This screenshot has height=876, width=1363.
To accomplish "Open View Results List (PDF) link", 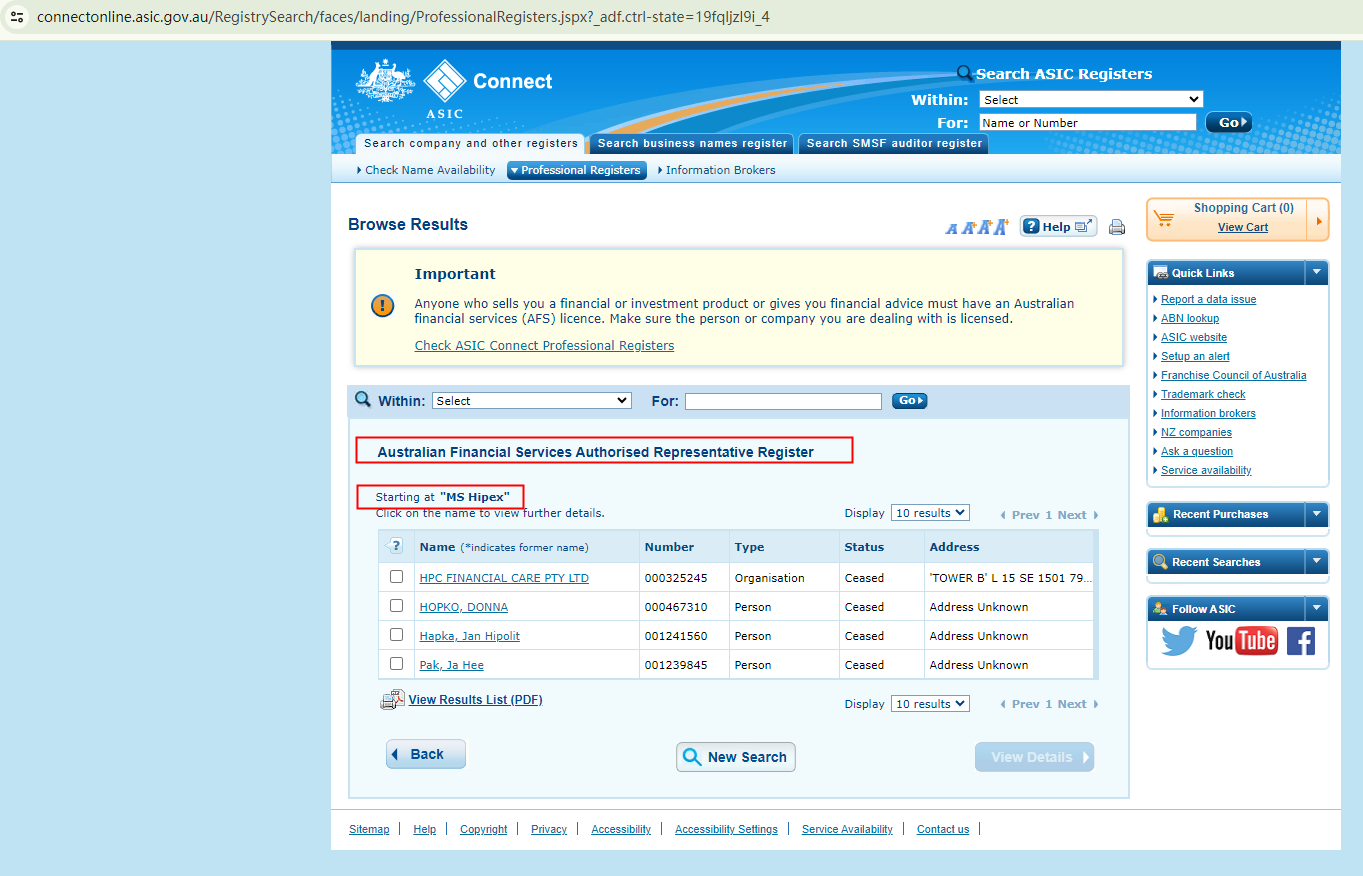I will pyautogui.click(x=475, y=700).
